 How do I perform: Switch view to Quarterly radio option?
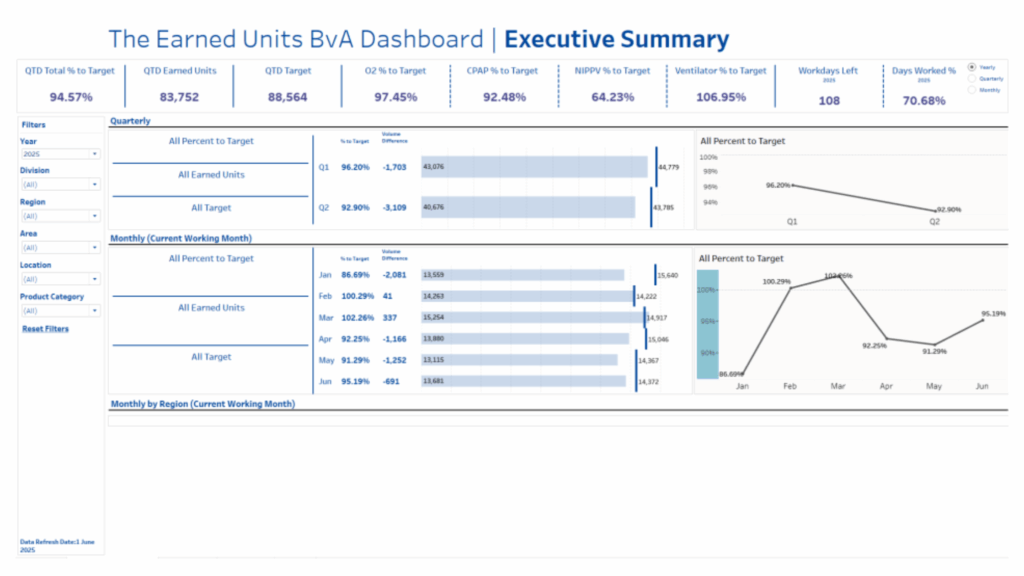(972, 78)
